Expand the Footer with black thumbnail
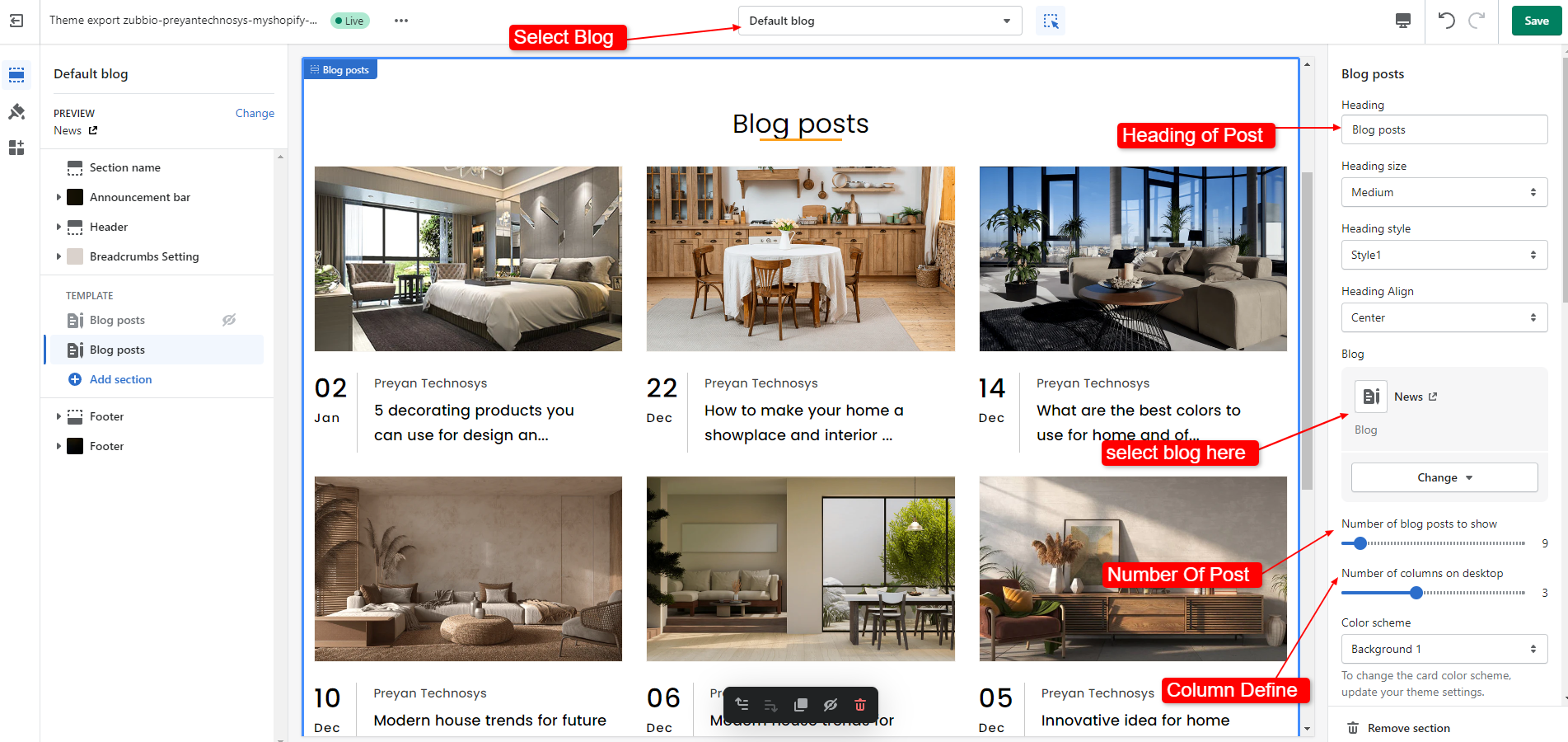 (59, 446)
